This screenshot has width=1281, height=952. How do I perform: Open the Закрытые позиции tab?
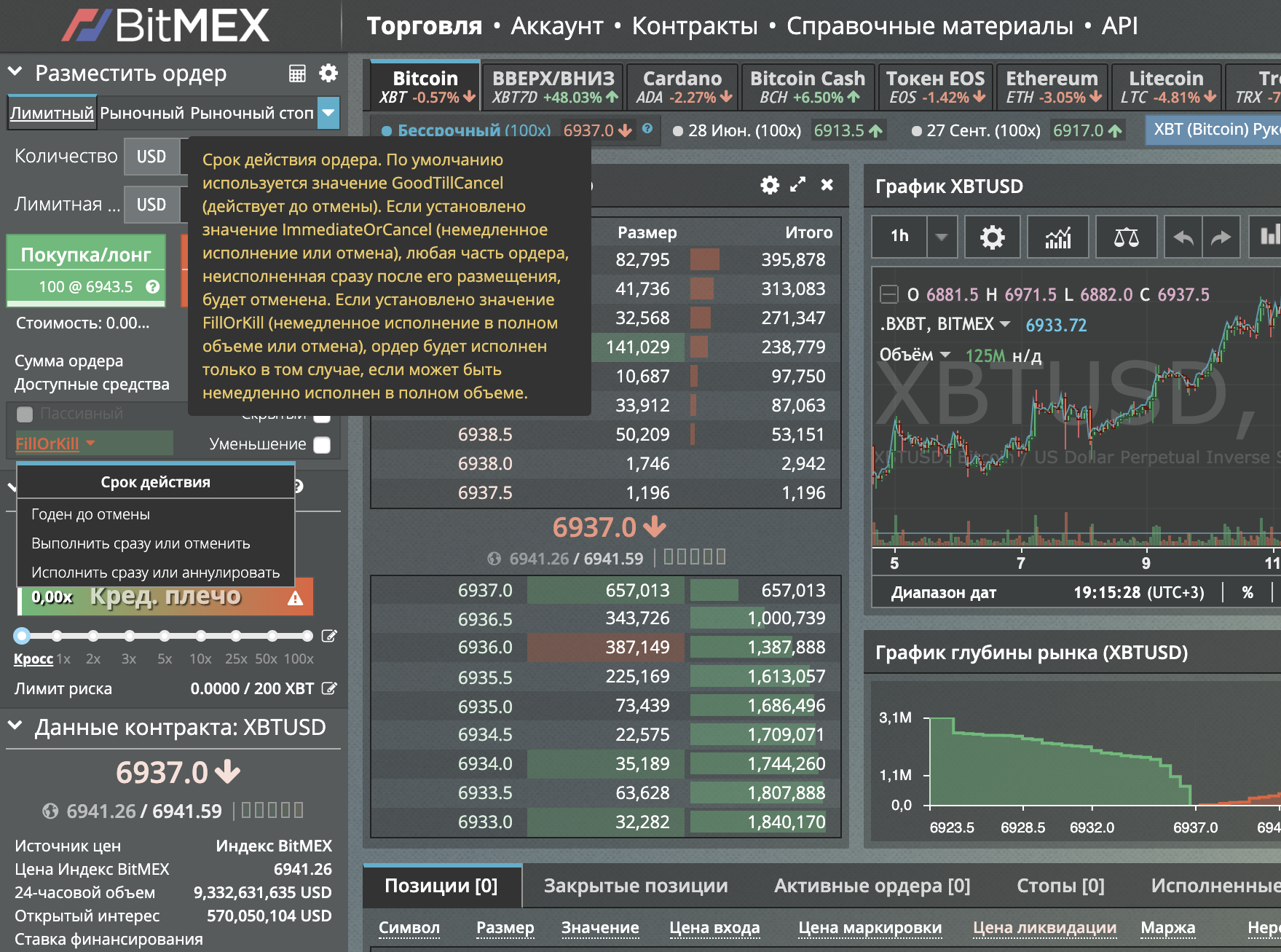[x=636, y=886]
